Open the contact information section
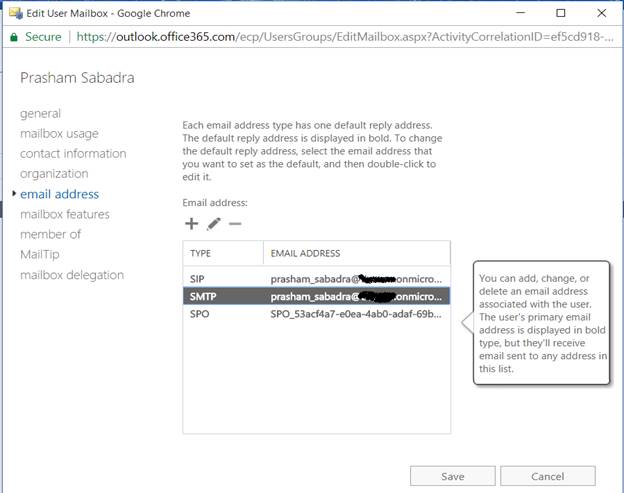Screen dimensions: 624x493 (x=73, y=153)
